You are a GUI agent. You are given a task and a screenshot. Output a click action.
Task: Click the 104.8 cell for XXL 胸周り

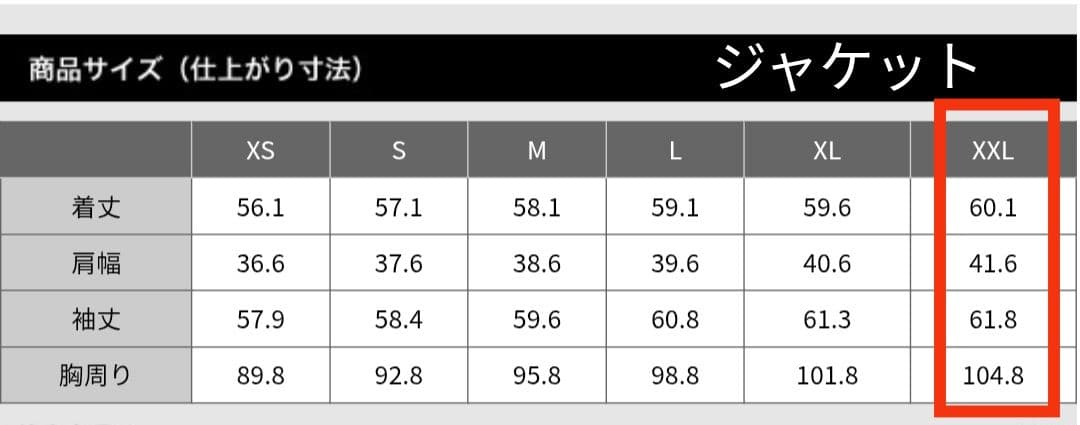(x=992, y=375)
